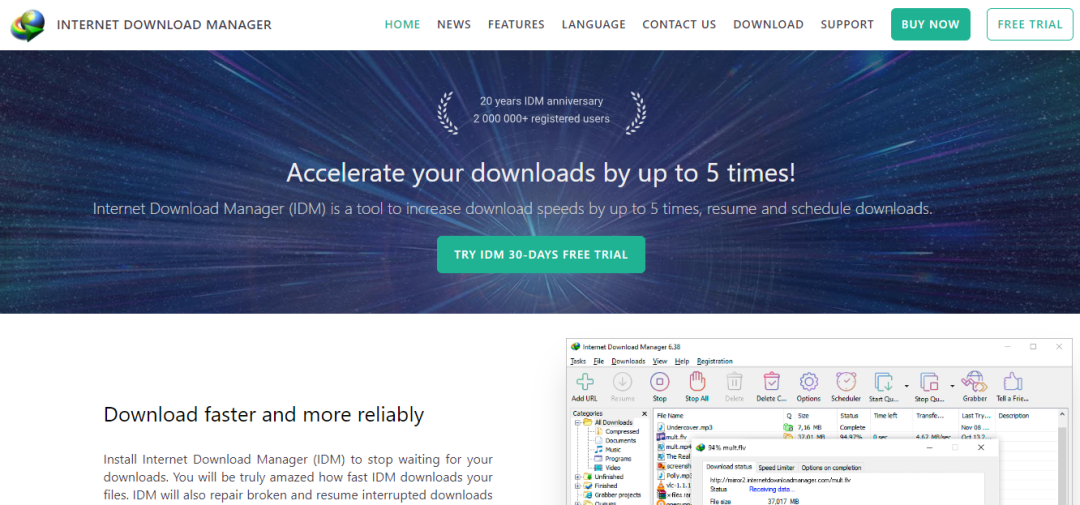The width and height of the screenshot is (1080, 505).
Task: Click the globe icon in 94% mult.flv dialog title
Action: pyautogui.click(x=700, y=448)
